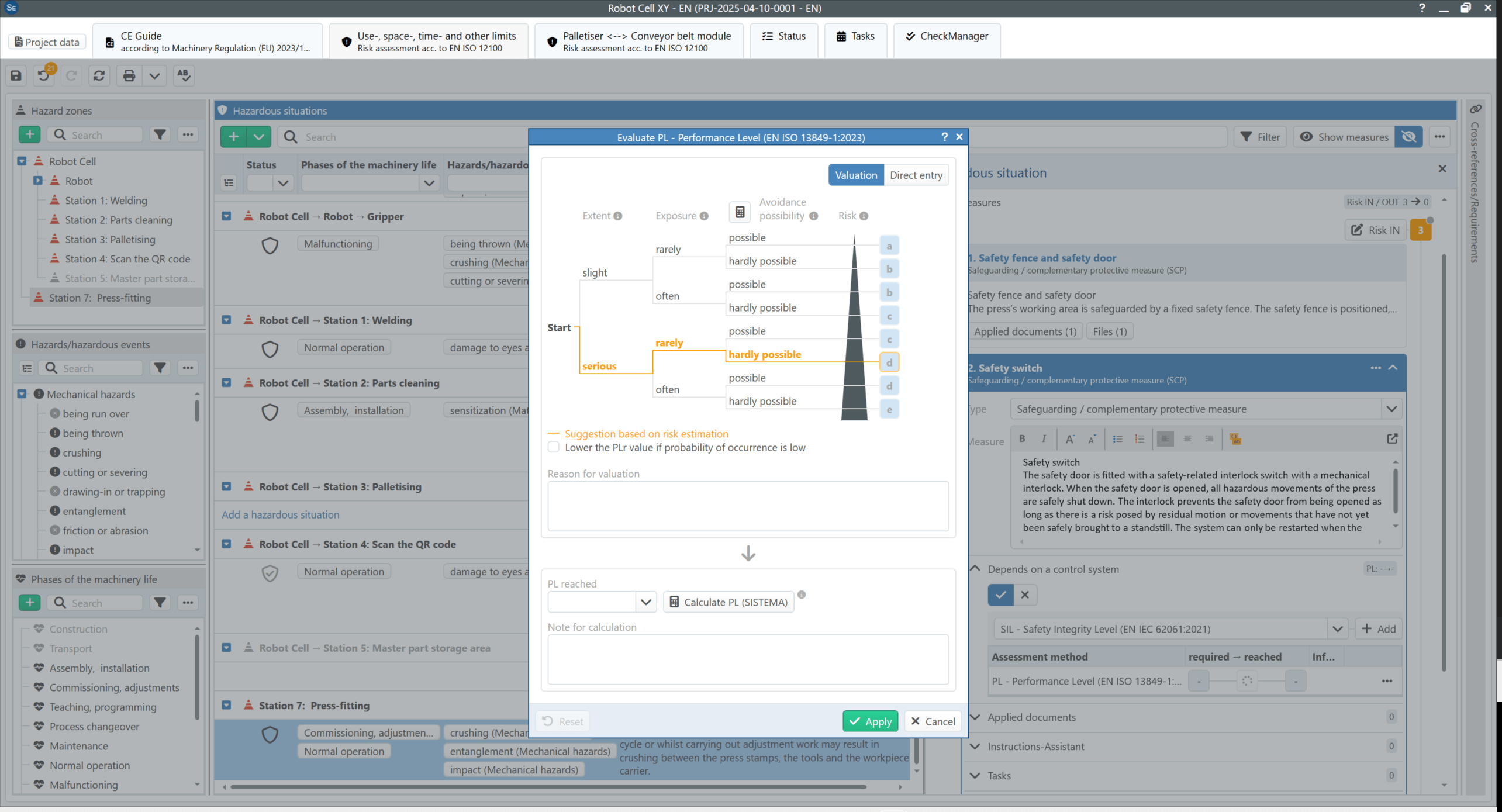Click the calculator icon above Avoidance possibility
This screenshot has height=812, width=1502.
point(740,212)
